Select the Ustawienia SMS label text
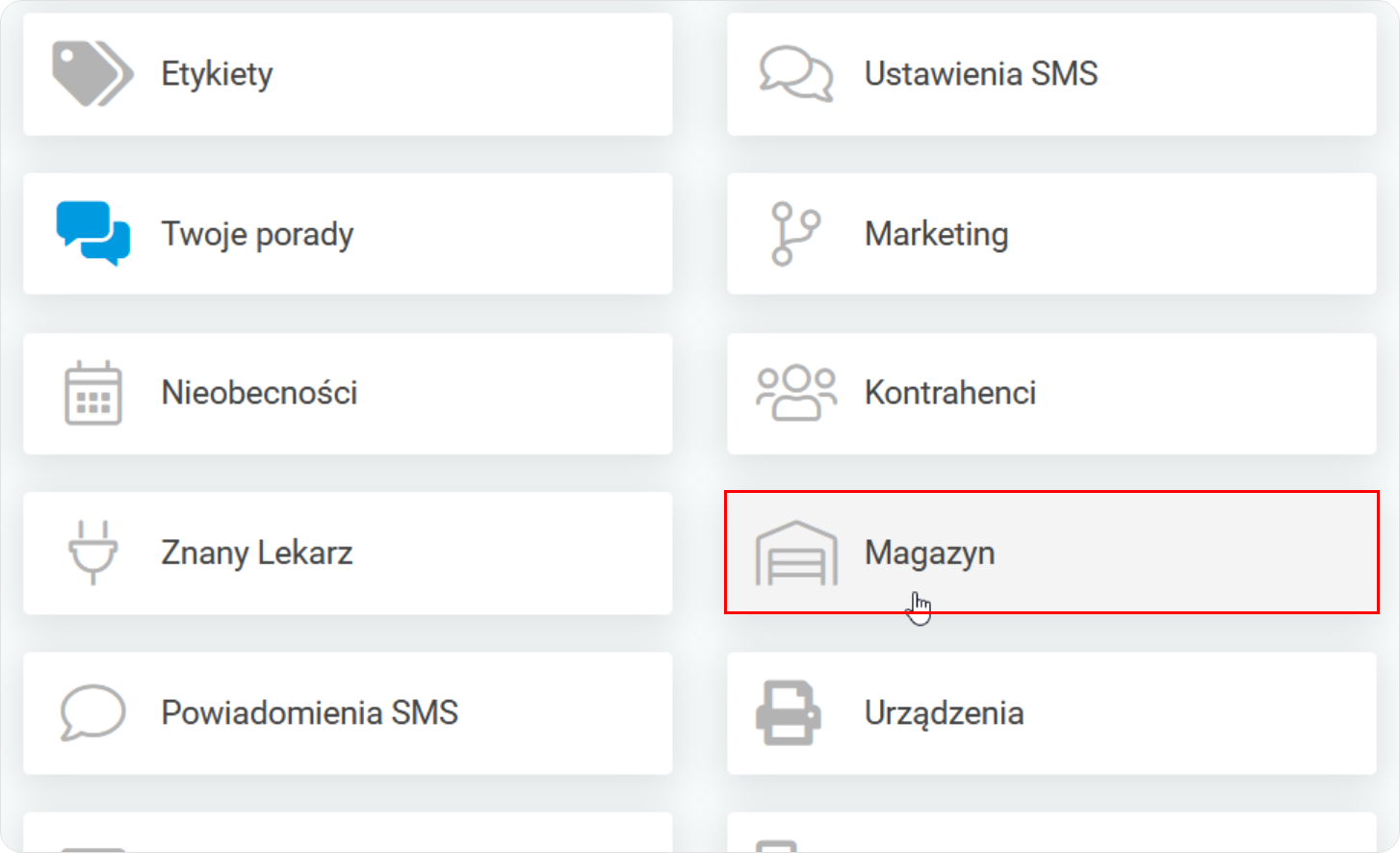 tap(981, 73)
